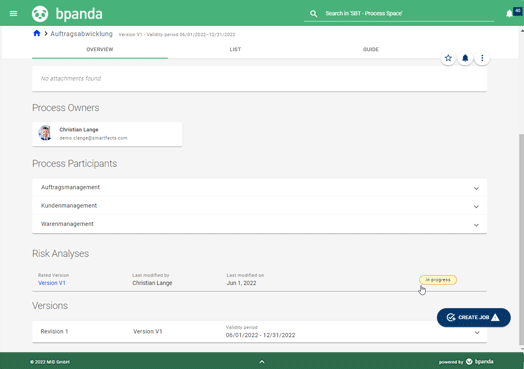Screen dimensions: 524x369
Task: Open the three-dot more options menu
Action: [482, 58]
